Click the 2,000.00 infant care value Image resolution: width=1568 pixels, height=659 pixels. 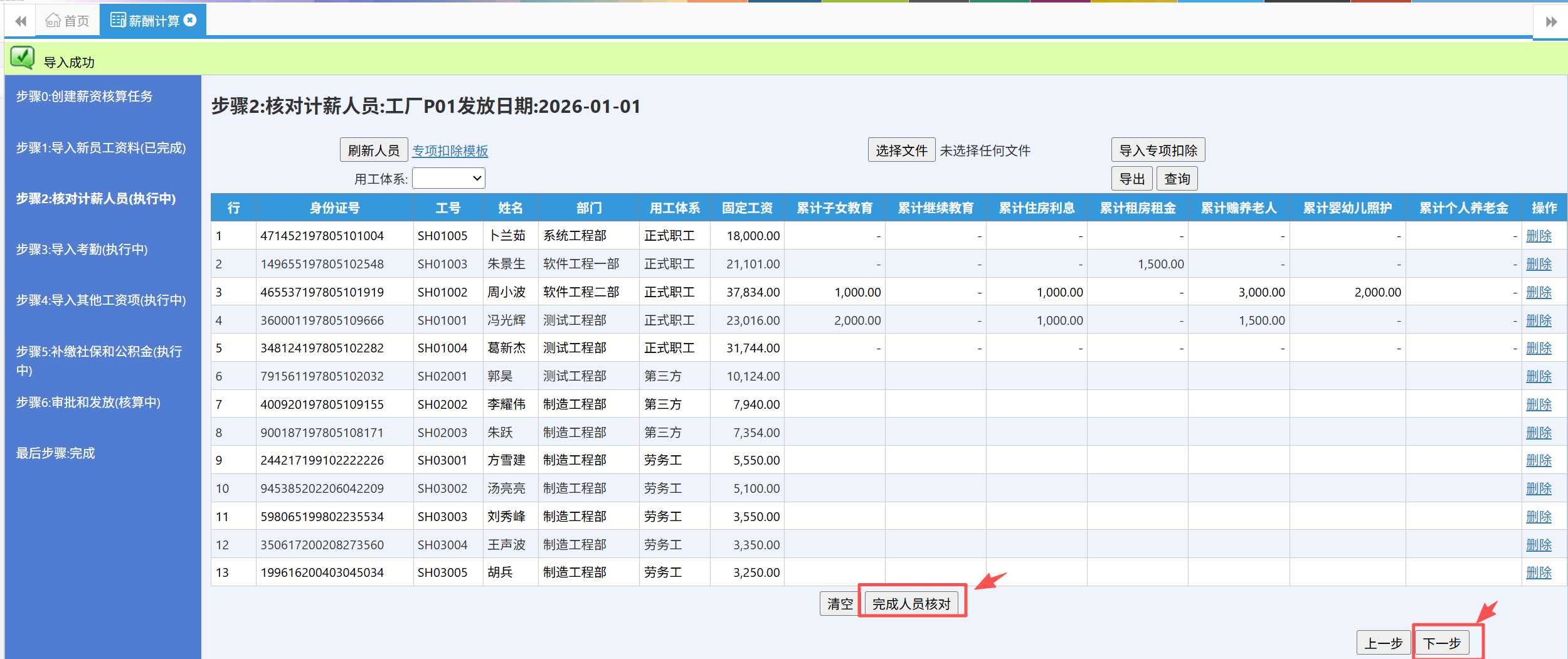(1377, 292)
